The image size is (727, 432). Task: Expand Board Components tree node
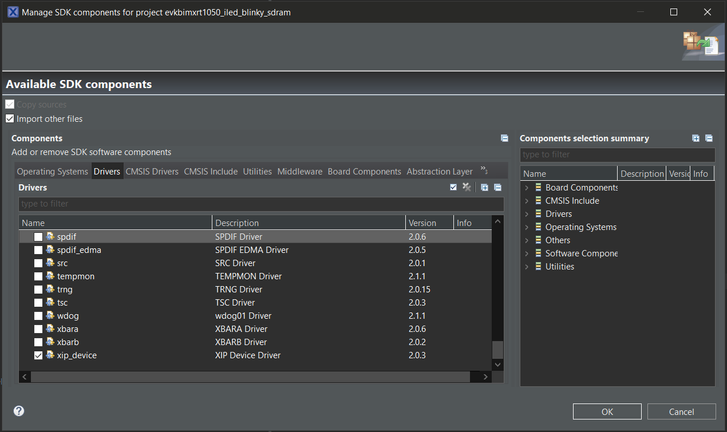pos(527,188)
